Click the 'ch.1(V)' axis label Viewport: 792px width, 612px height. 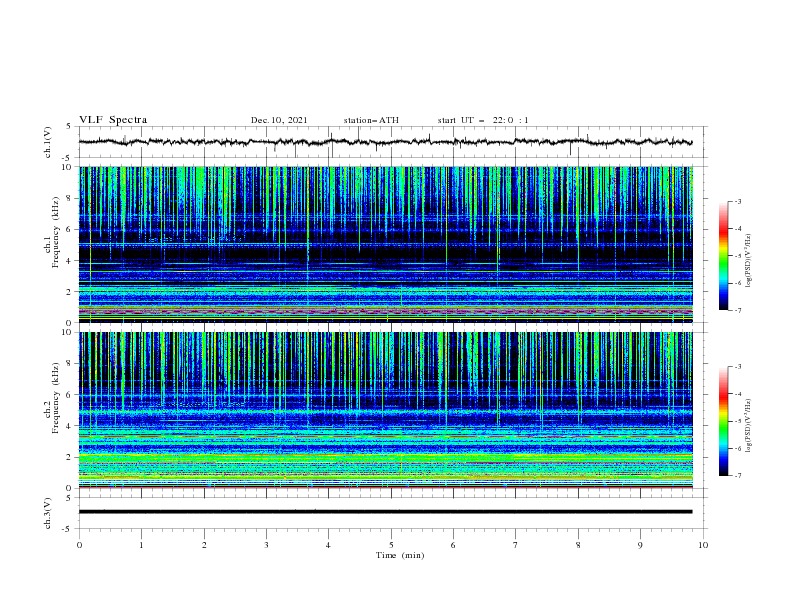48,142
